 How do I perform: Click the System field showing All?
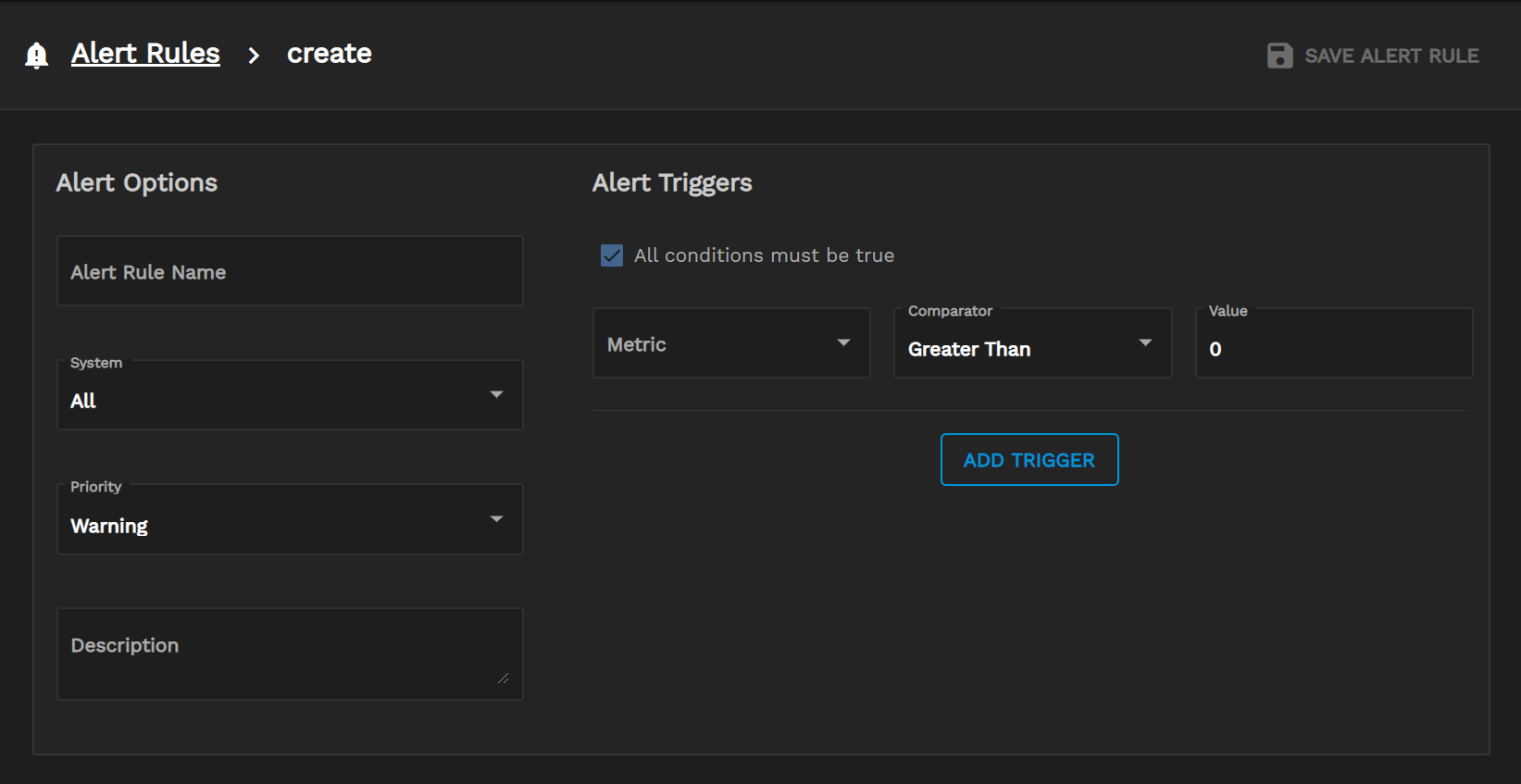(83, 401)
